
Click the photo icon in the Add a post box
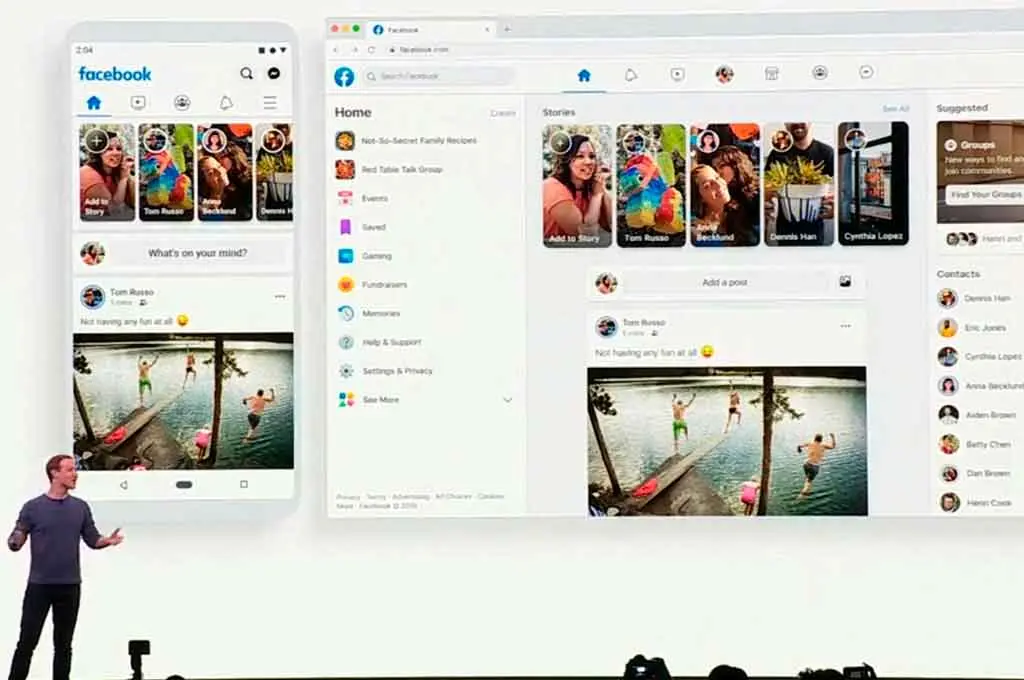[x=845, y=282]
